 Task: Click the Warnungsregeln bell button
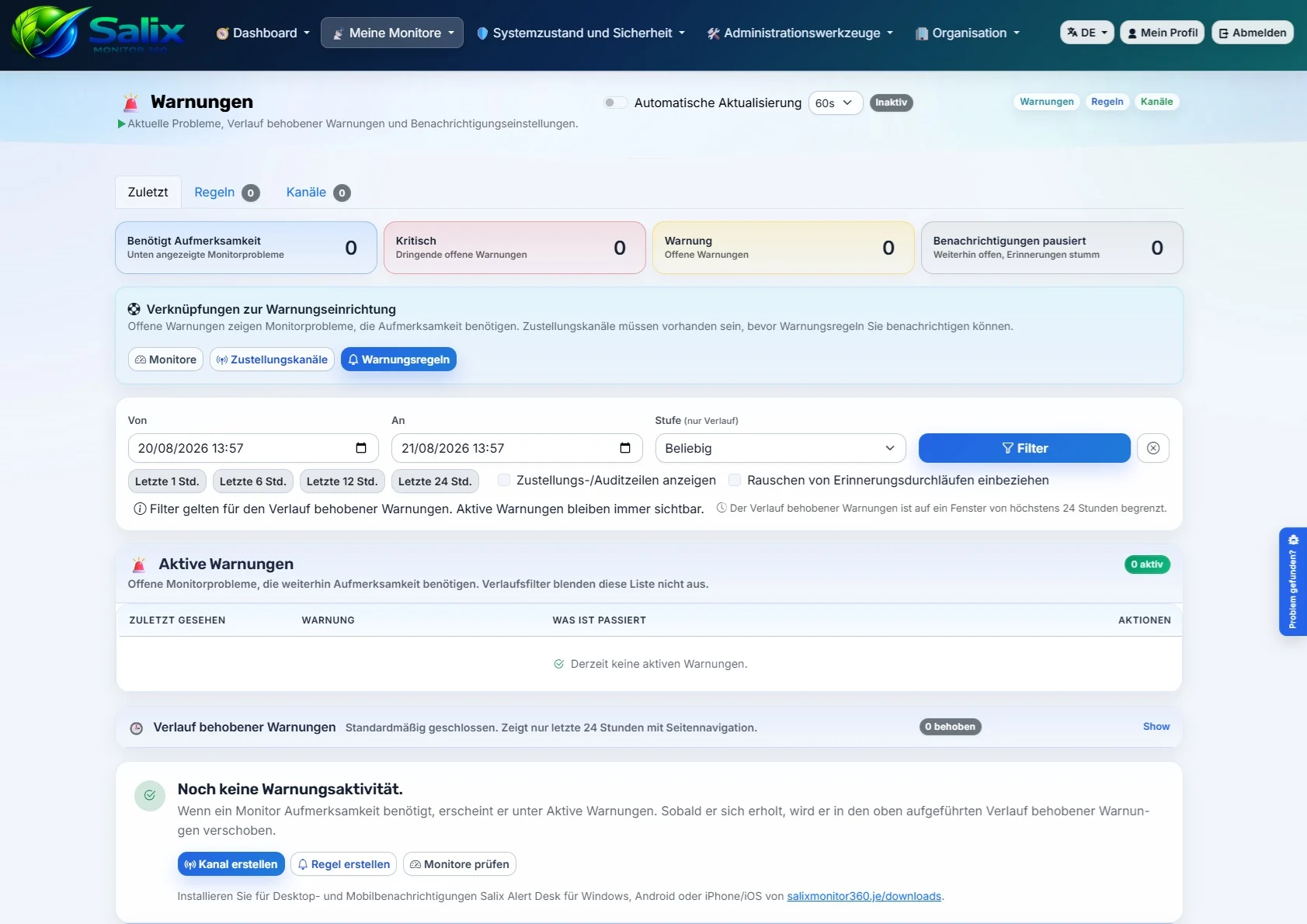[x=398, y=360]
